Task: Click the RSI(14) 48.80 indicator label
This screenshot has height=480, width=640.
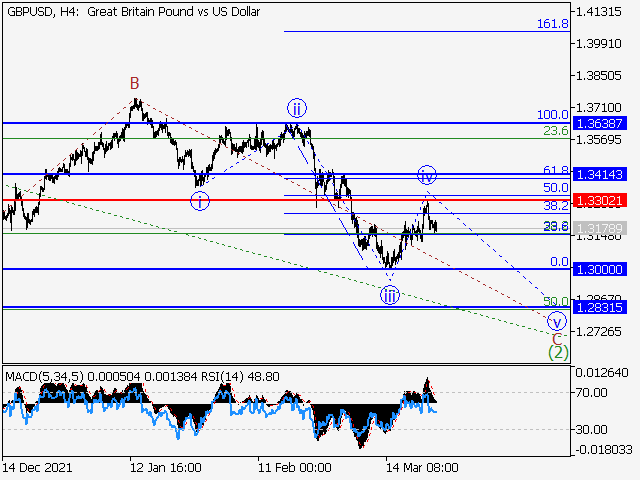Action: pyautogui.click(x=240, y=376)
